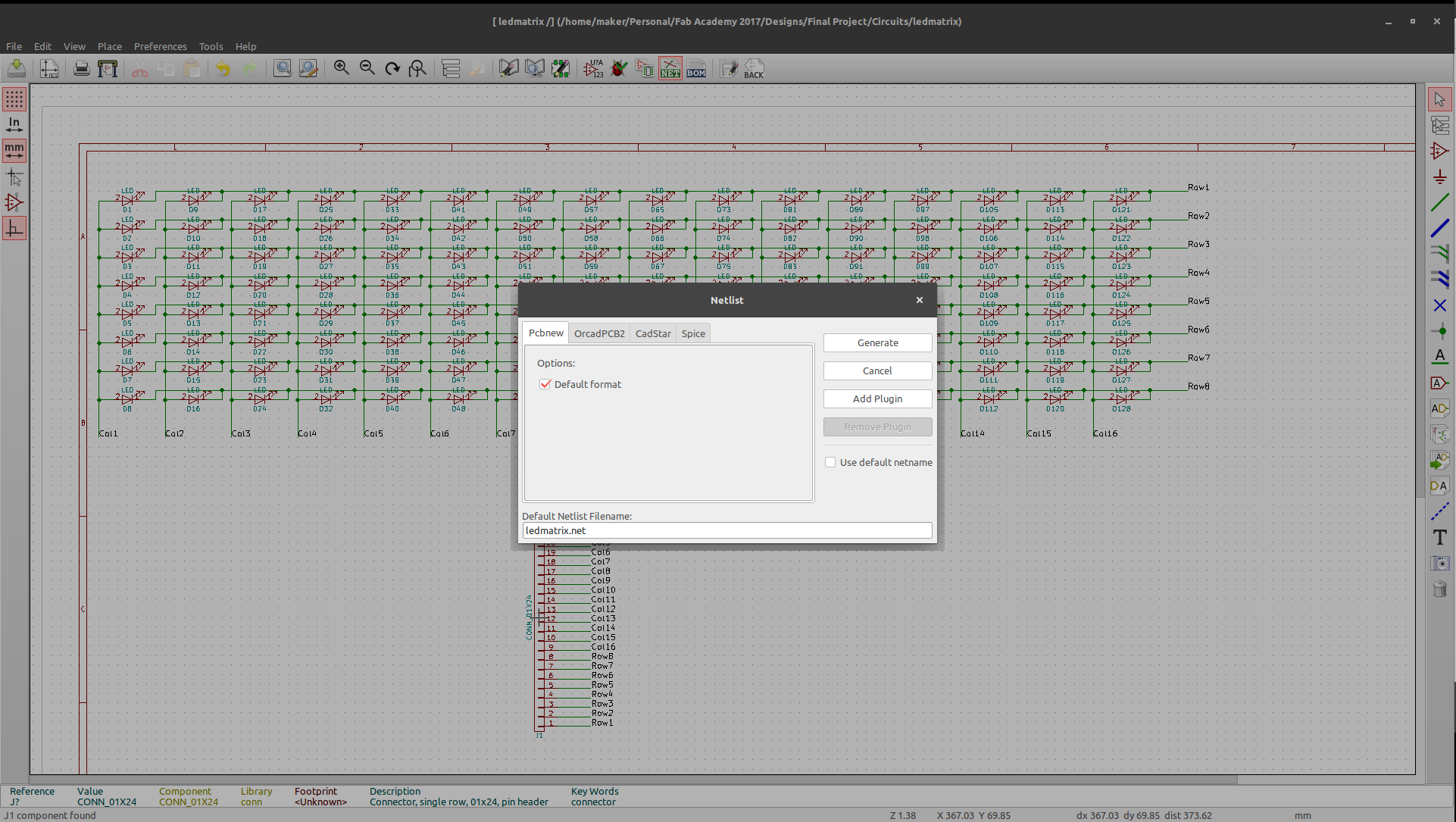Run CvPcb footprint association icon
Screen dimensions: 1456x822
click(645, 69)
